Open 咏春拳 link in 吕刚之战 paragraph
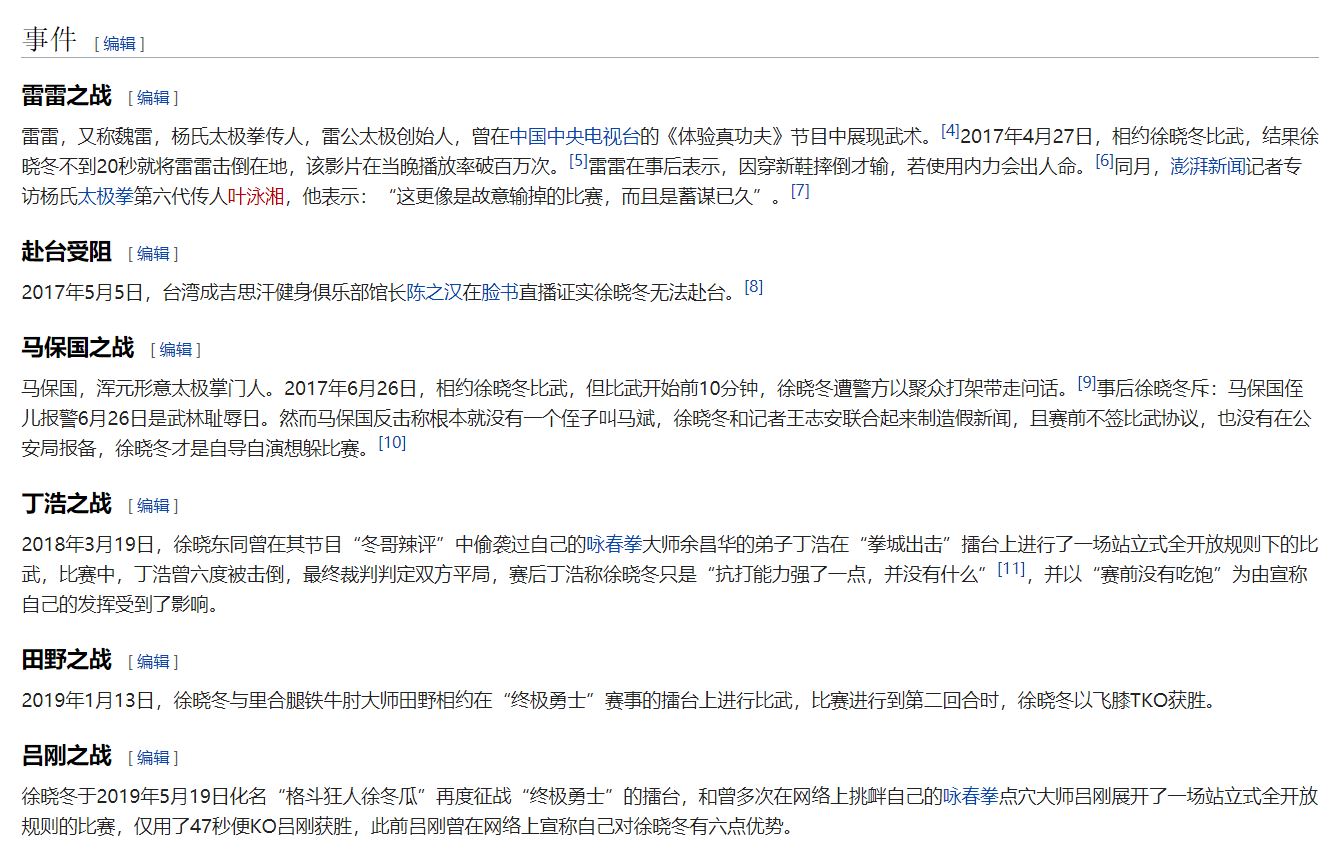This screenshot has width=1340, height=858. pyautogui.click(x=970, y=796)
